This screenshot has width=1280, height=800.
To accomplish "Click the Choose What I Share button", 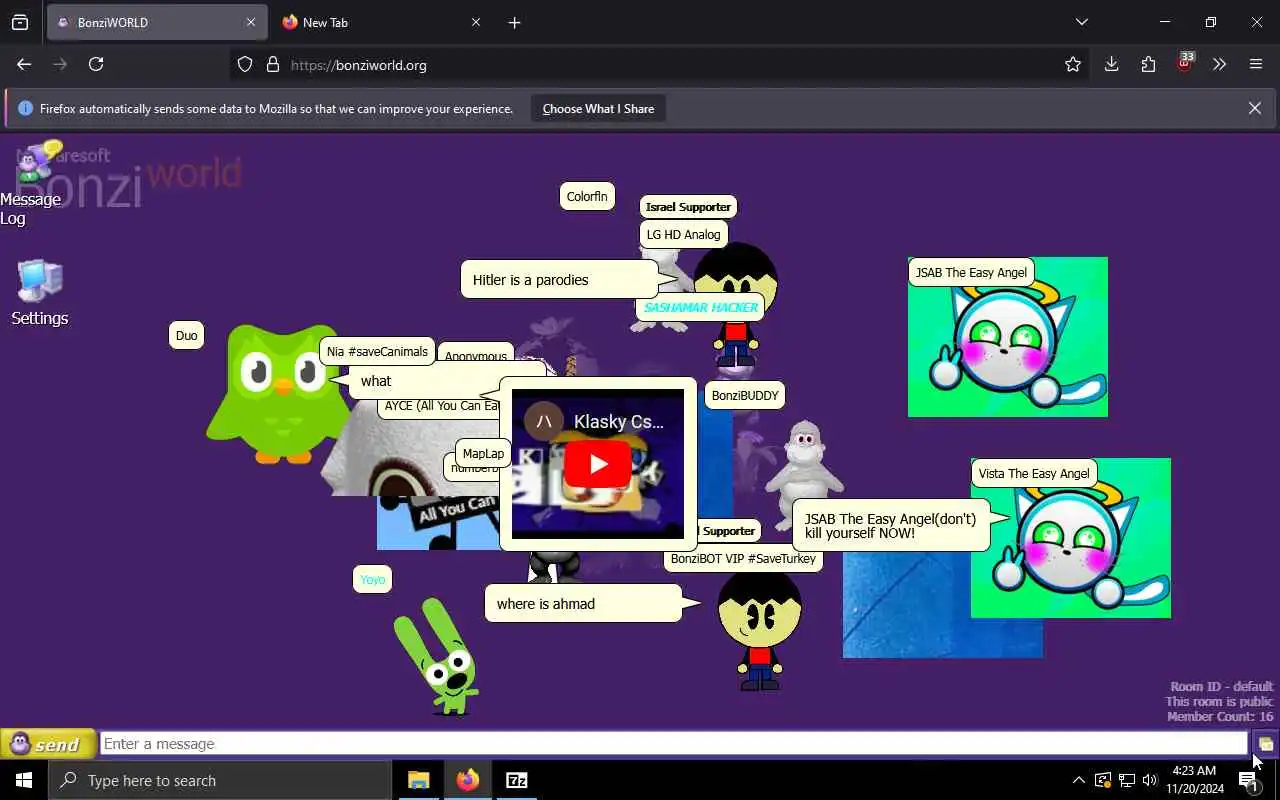I will coord(598,109).
